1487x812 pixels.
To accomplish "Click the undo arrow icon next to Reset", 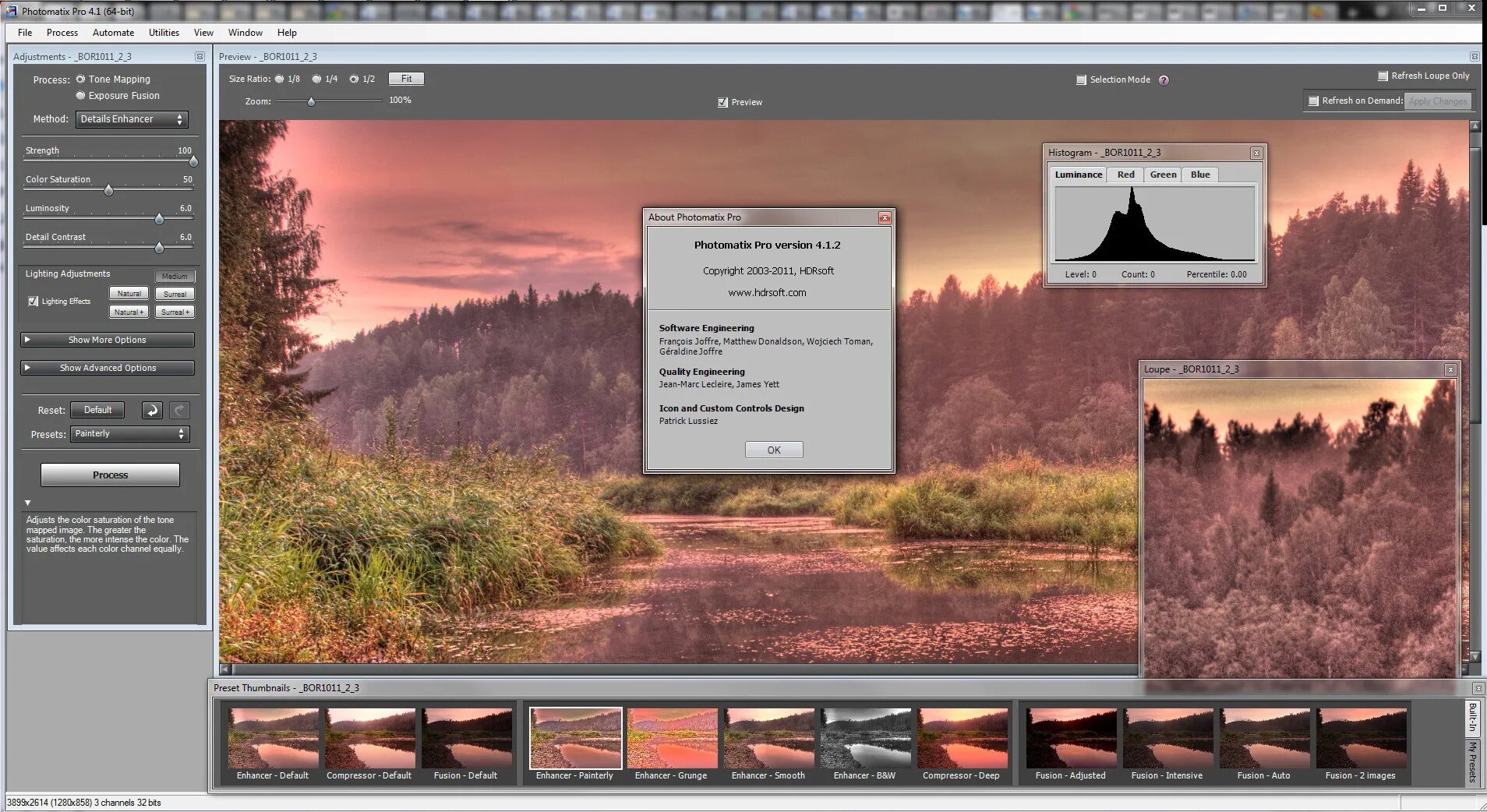I will (152, 411).
